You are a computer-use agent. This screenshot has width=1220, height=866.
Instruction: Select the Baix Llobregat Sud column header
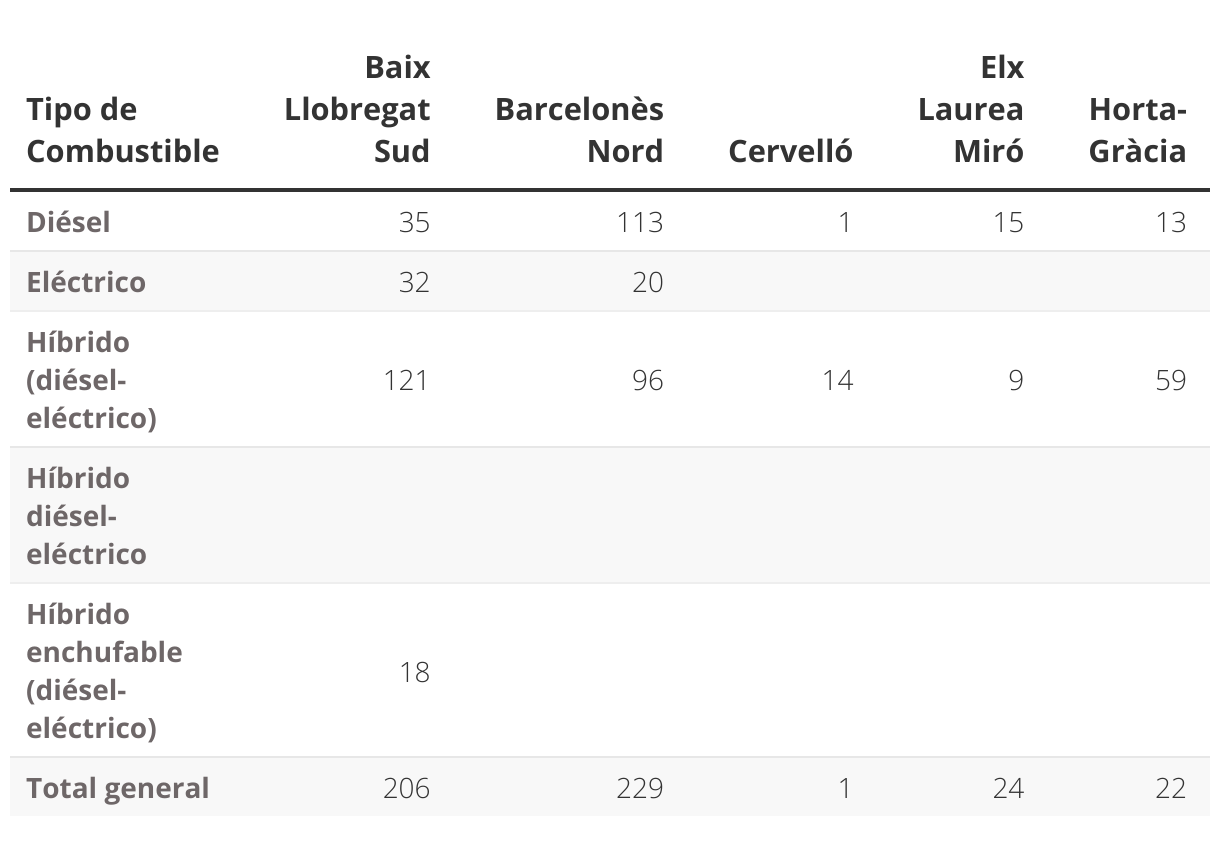[357, 109]
